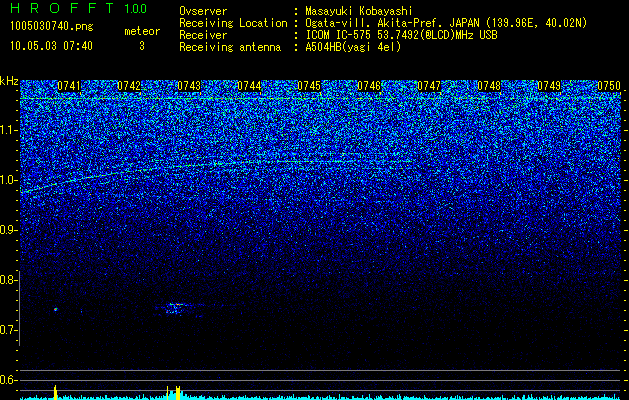Click the 0.8 kHz axis label
This screenshot has width=629, height=400.
(x=8, y=280)
